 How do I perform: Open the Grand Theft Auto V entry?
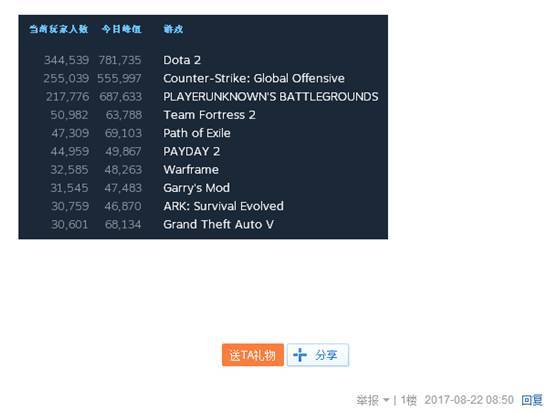(x=219, y=224)
